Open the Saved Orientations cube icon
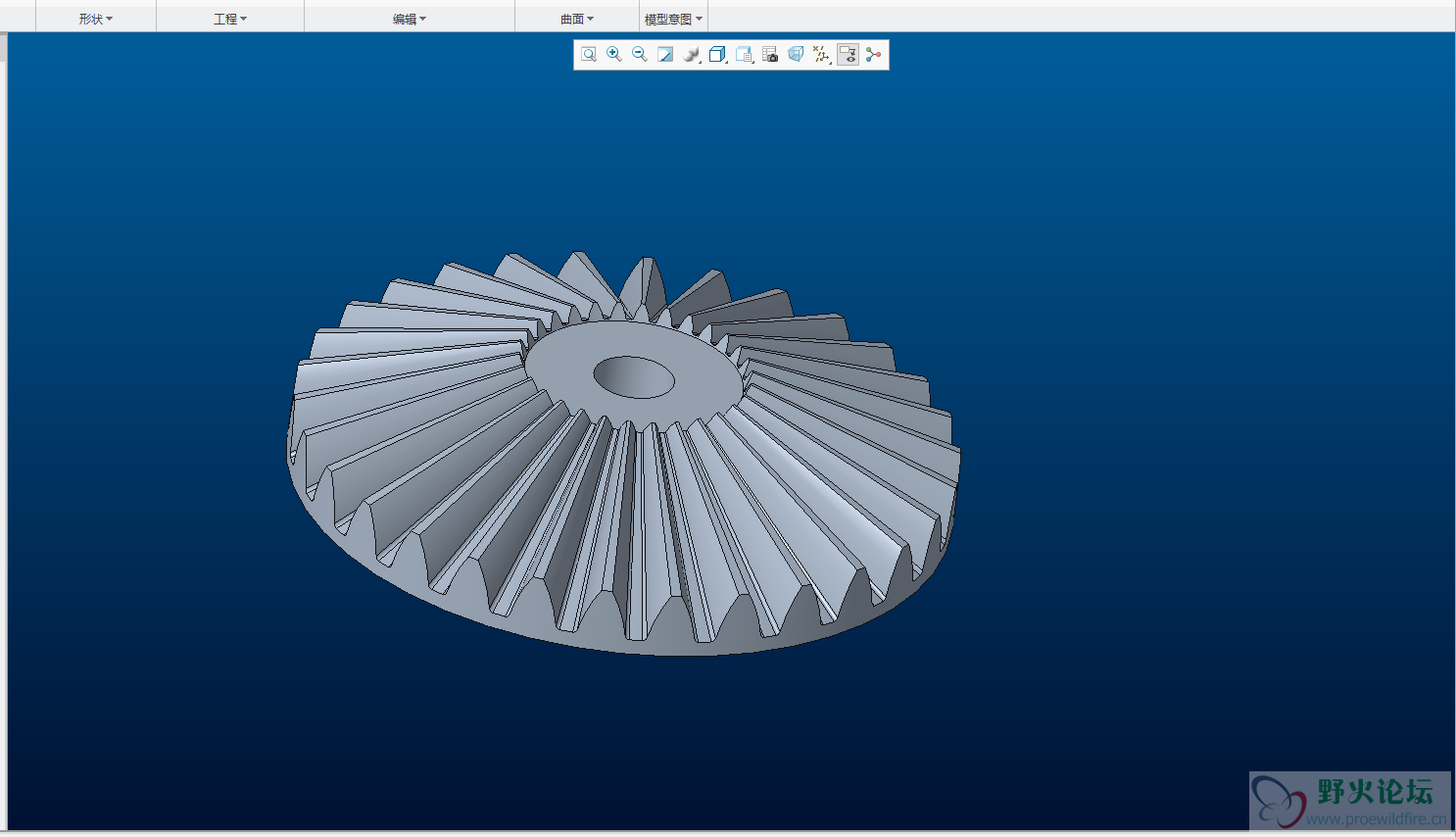The width and height of the screenshot is (1456, 837). (x=718, y=55)
